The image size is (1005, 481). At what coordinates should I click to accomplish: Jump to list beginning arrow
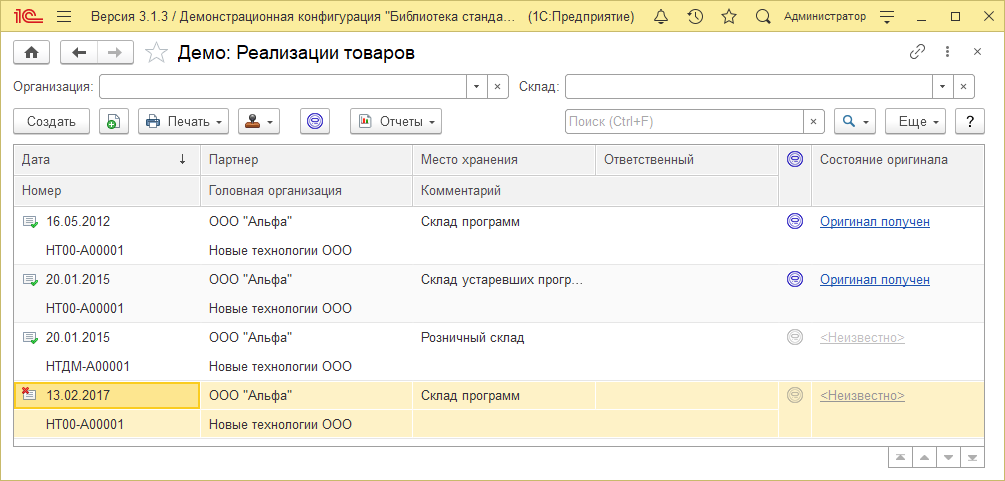click(901, 457)
